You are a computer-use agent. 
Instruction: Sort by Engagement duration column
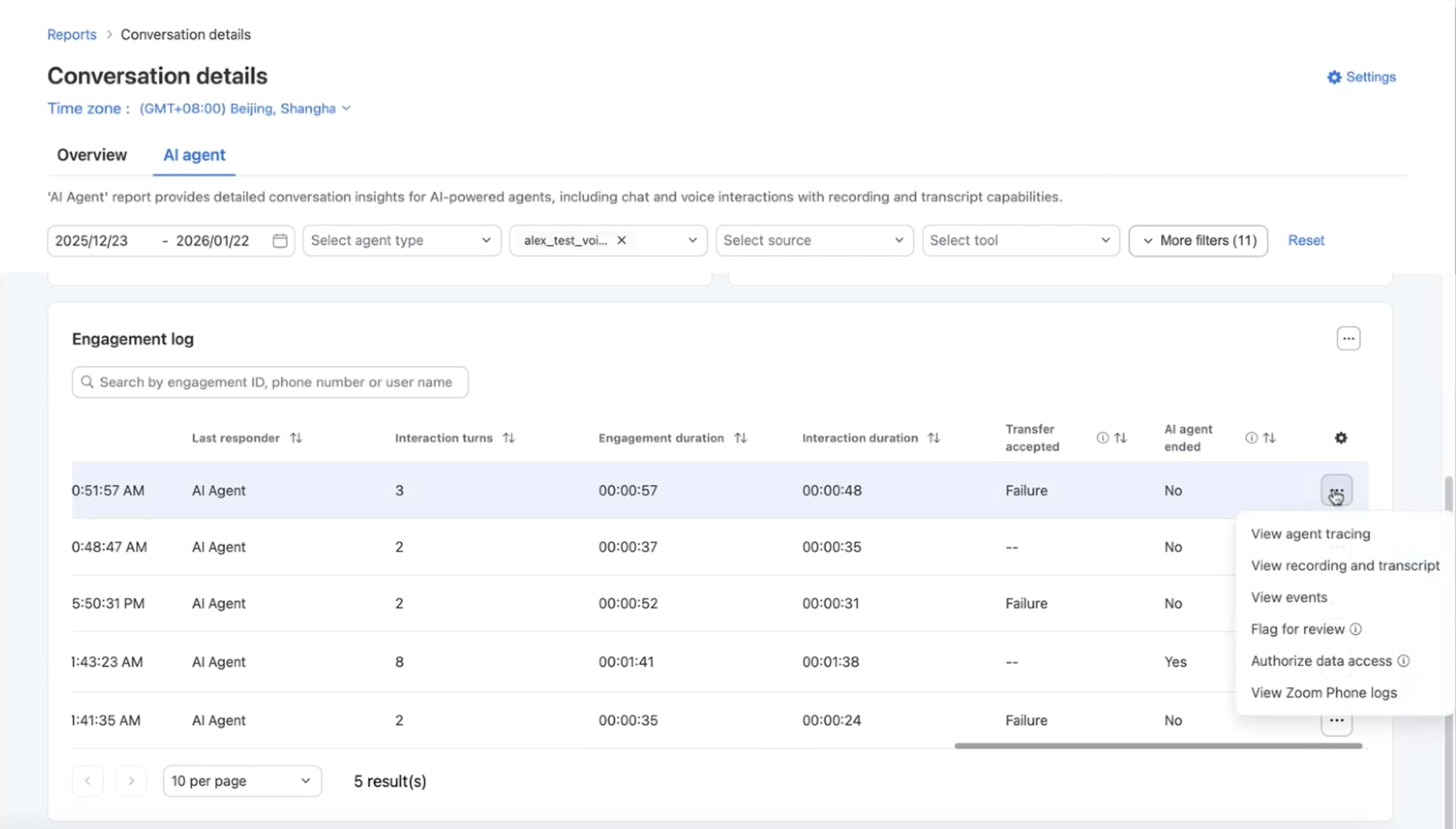(740, 438)
